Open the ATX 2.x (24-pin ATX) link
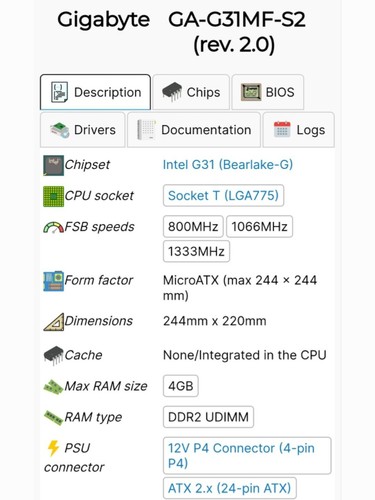Screen dimensions: 375x500 point(230,489)
